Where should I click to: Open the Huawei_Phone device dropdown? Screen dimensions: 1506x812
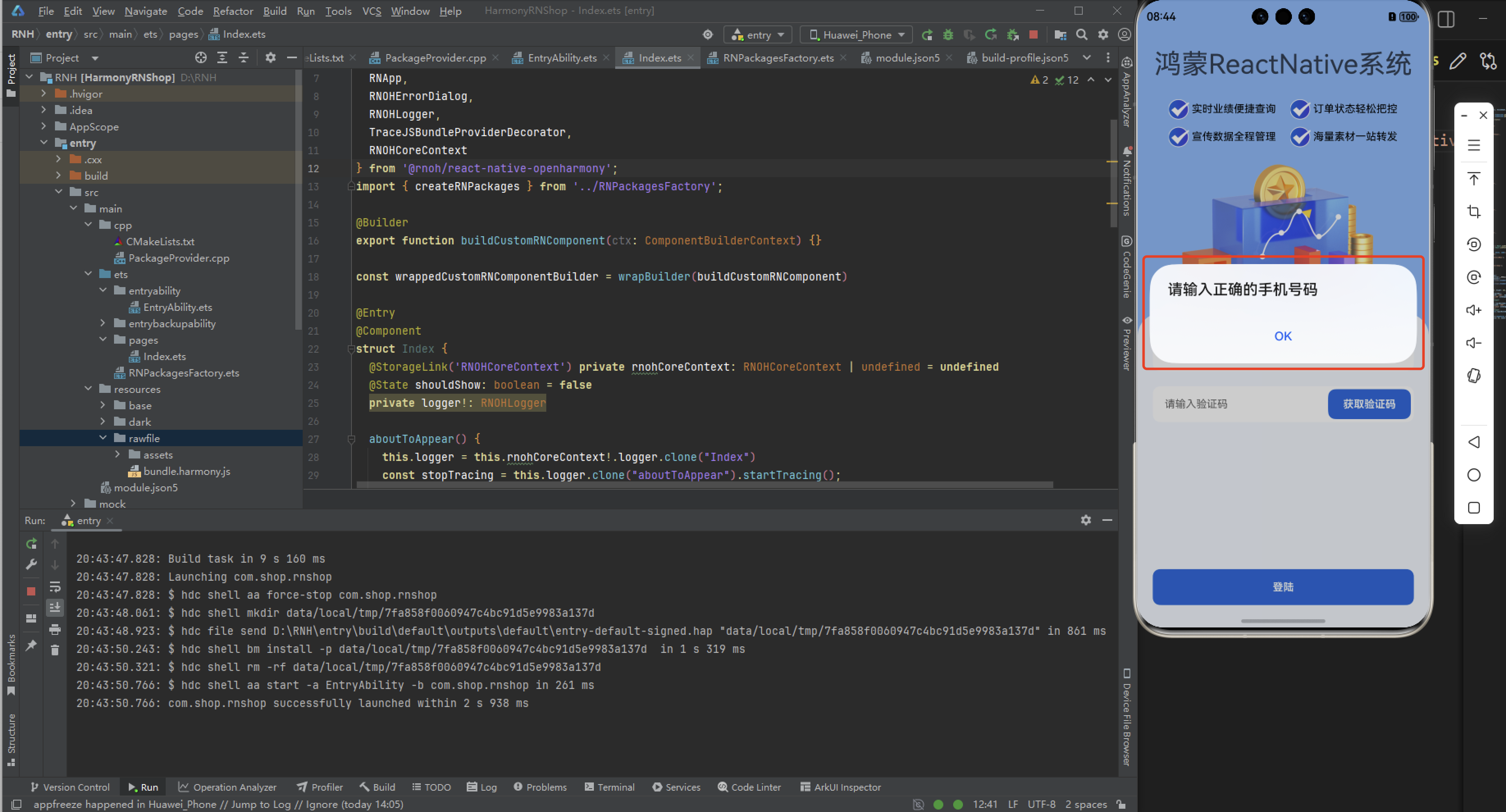[x=856, y=35]
